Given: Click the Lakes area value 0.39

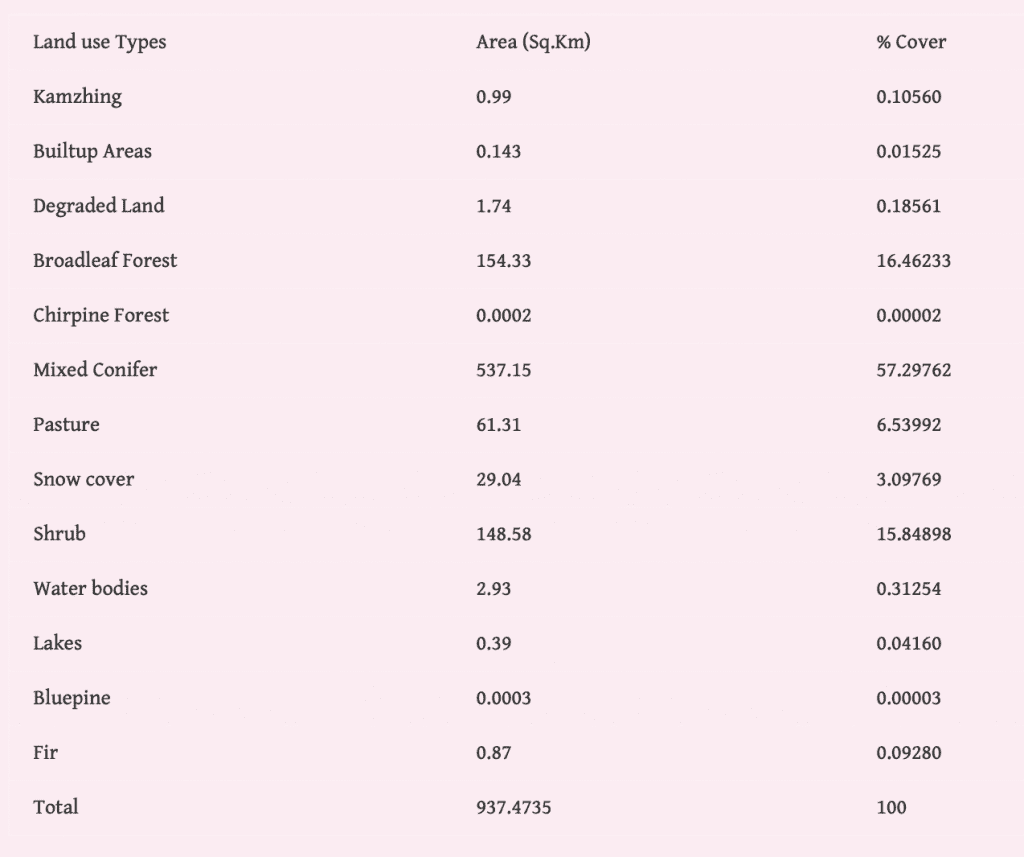Looking at the screenshot, I should click(x=493, y=644).
